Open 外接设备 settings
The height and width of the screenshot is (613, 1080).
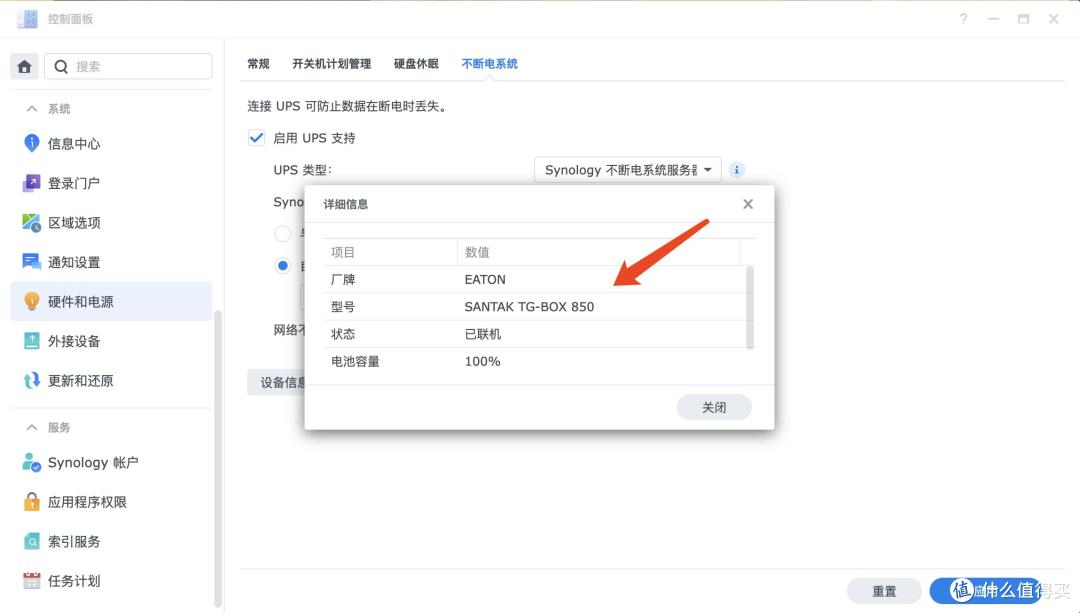112,341
